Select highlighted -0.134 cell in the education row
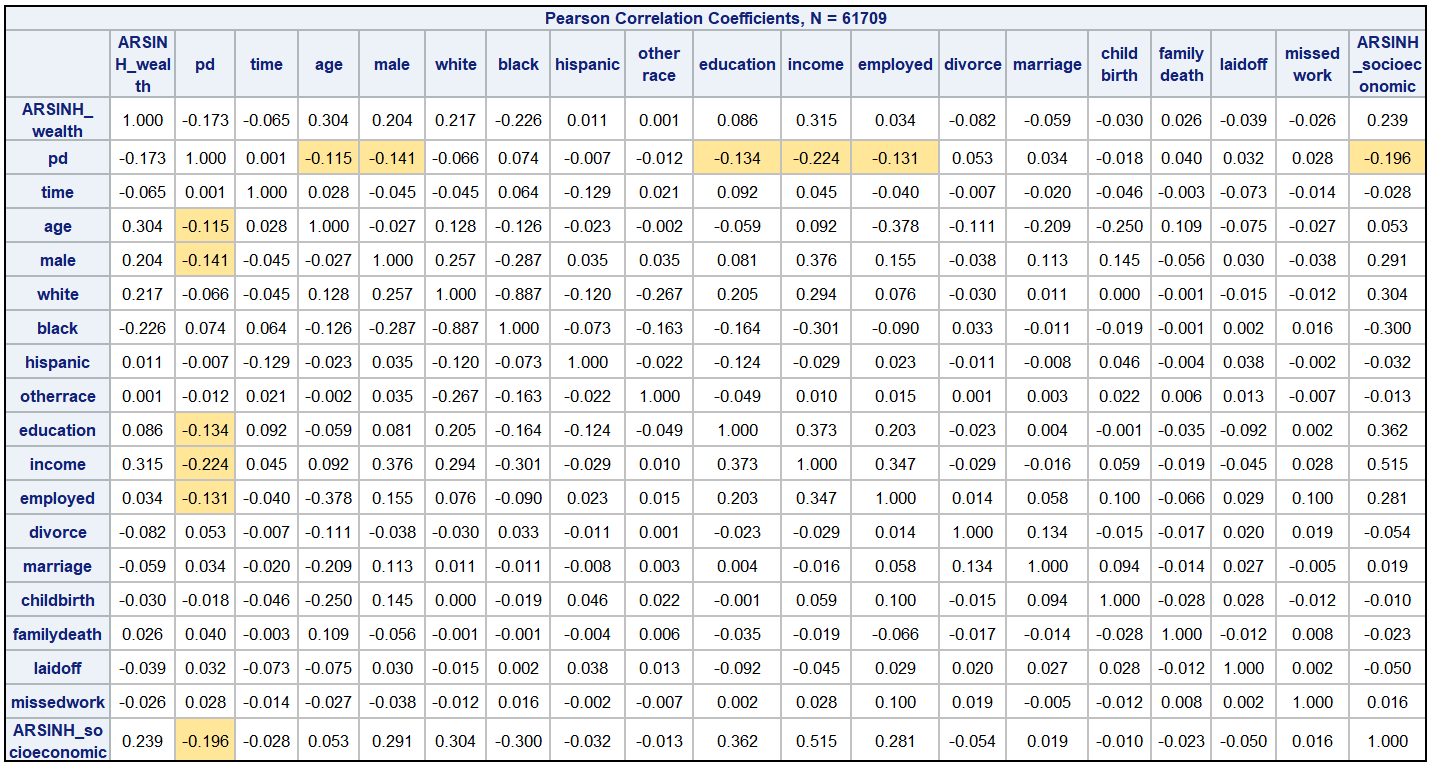The image size is (1431, 766). 205,430
